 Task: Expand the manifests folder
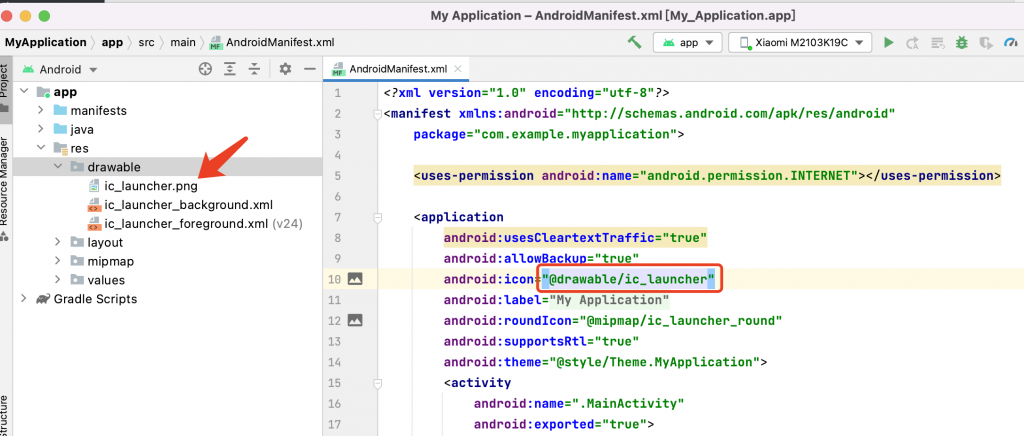click(40, 110)
